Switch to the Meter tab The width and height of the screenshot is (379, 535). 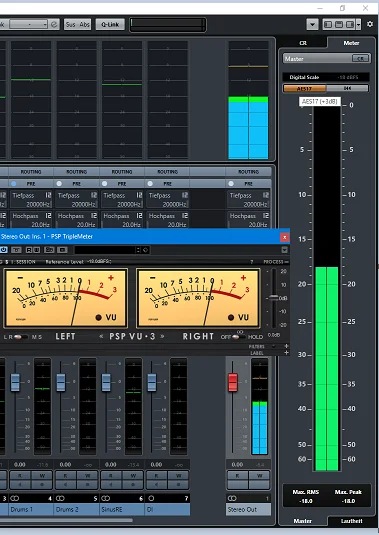pyautogui.click(x=351, y=43)
